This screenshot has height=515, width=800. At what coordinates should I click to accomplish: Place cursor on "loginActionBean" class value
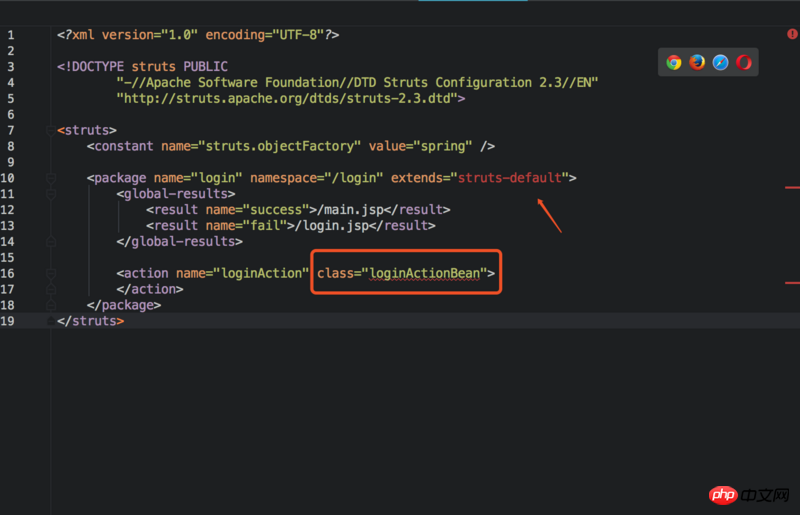(424, 274)
